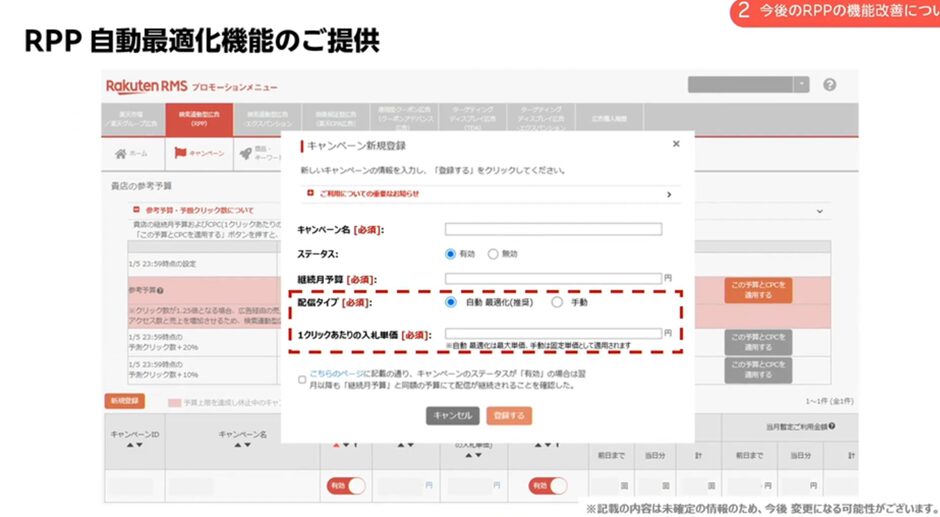Close the キャンペーン新規登録 dialog with X
Viewport: 940px width, 517px height.
[x=676, y=144]
